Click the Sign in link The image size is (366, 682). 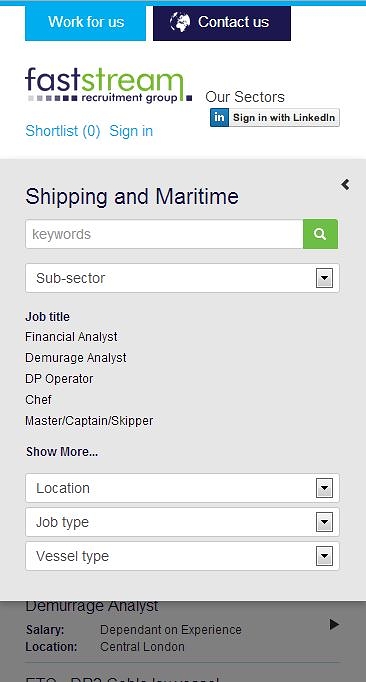coord(131,131)
